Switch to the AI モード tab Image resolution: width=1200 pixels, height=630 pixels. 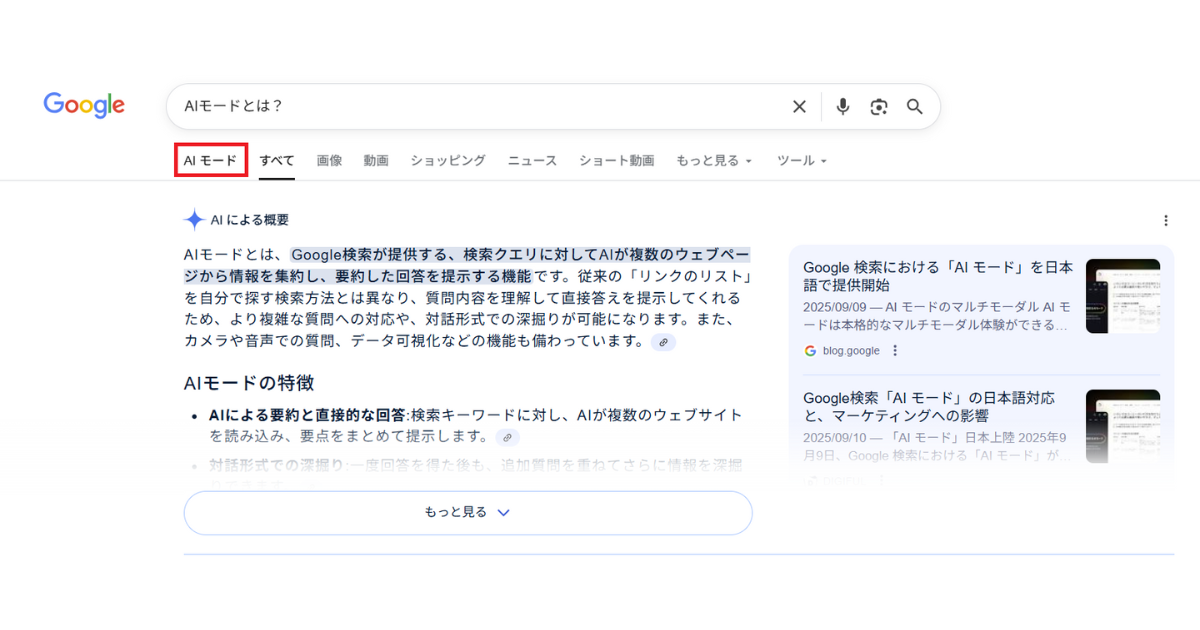[x=210, y=159]
